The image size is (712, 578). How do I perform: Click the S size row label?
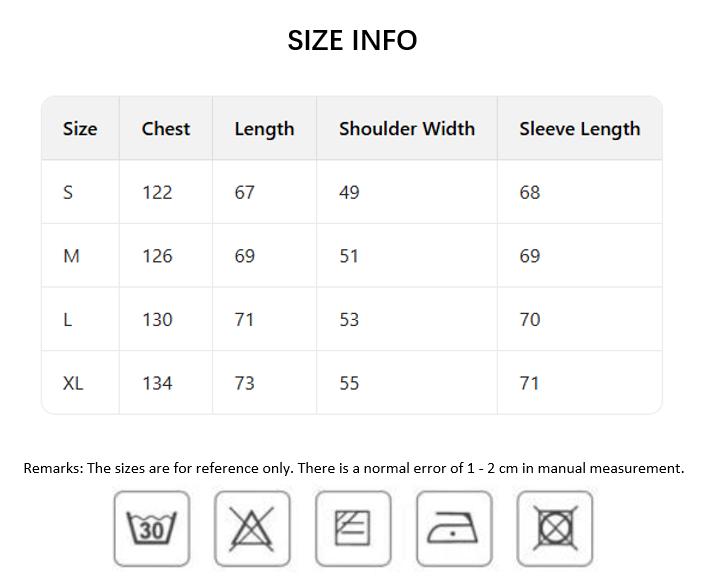pyautogui.click(x=68, y=192)
